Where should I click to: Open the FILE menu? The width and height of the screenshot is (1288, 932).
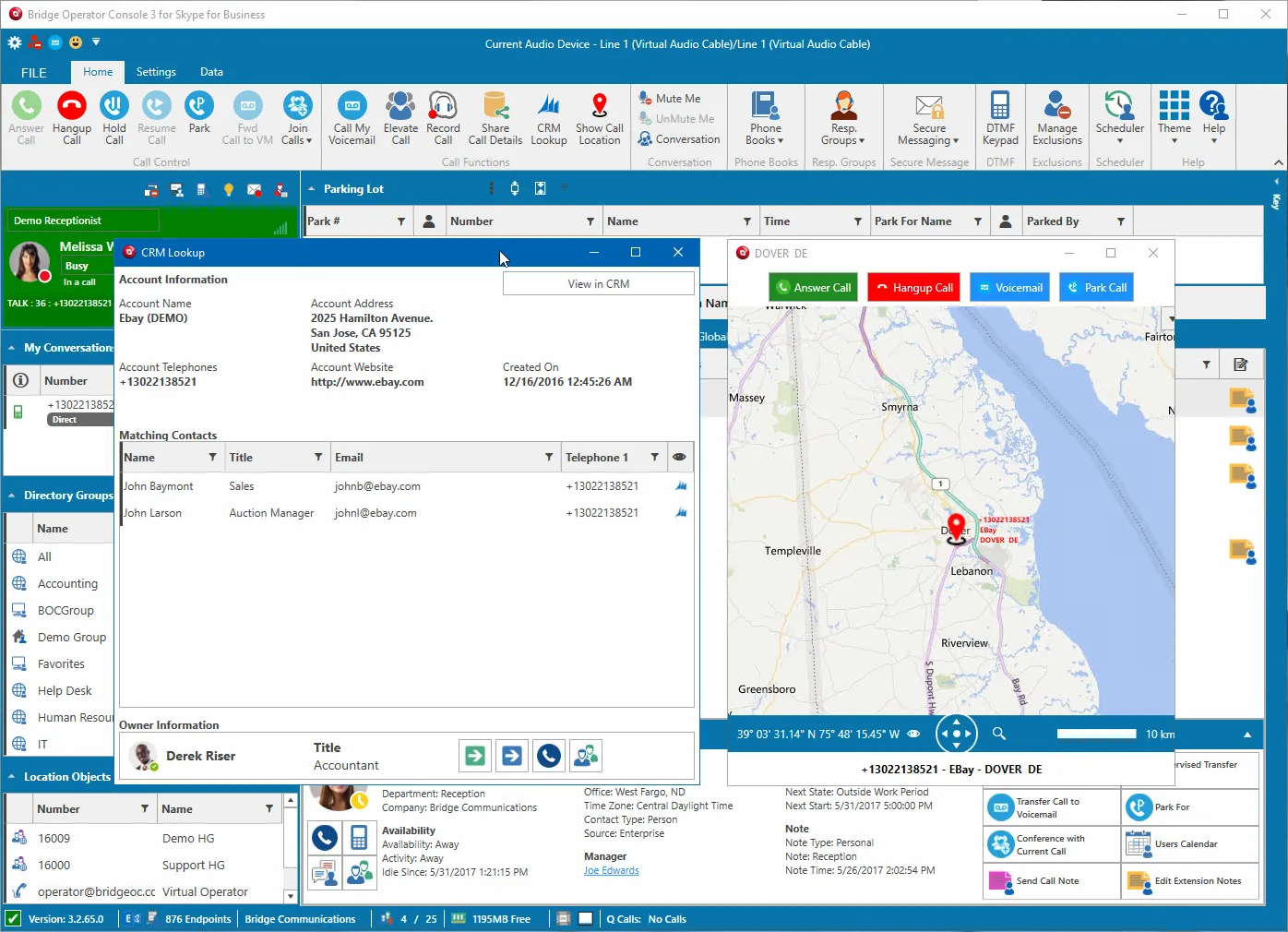click(34, 73)
